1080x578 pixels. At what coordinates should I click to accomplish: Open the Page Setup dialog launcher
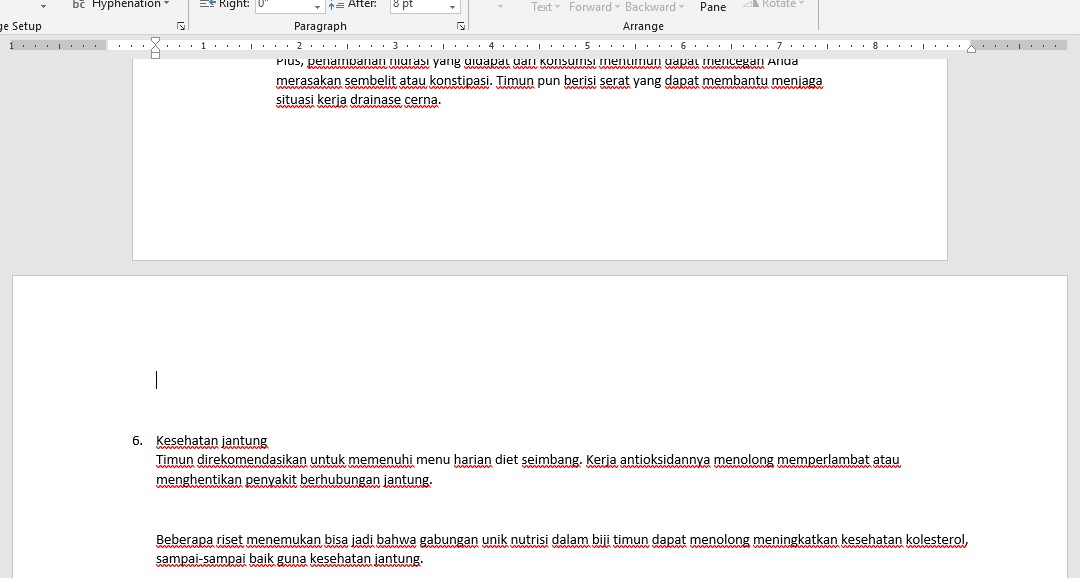[181, 26]
